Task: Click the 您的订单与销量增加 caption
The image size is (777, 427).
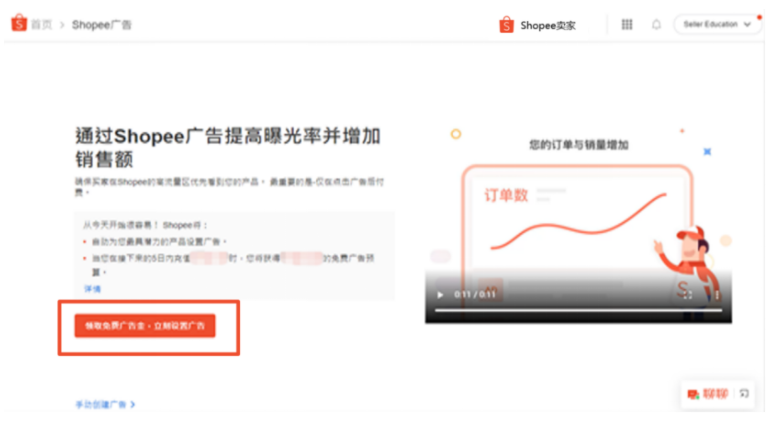Action: [579, 145]
